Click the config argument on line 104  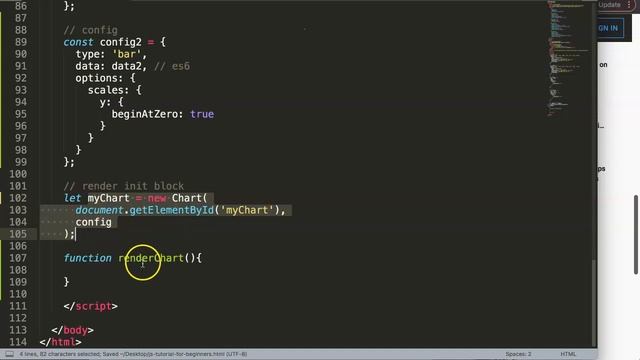(93, 222)
